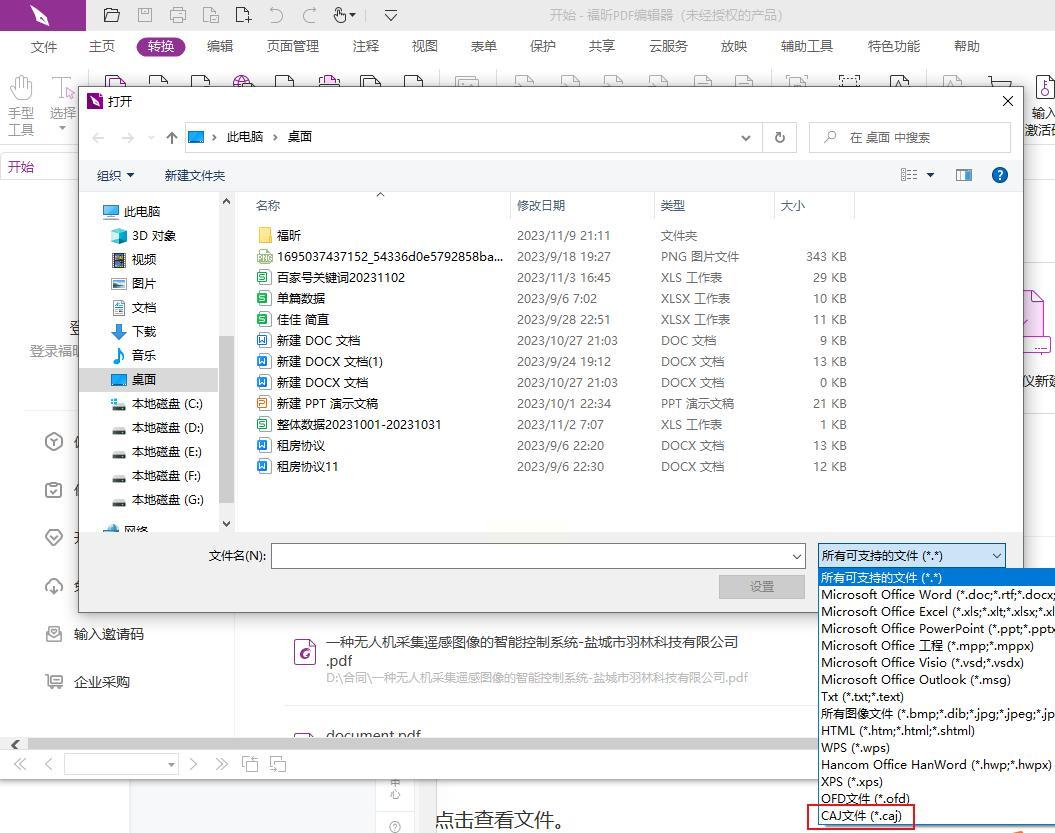Switch to the 保护 tab
Viewport: 1055px width, 833px height.
pyautogui.click(x=542, y=46)
